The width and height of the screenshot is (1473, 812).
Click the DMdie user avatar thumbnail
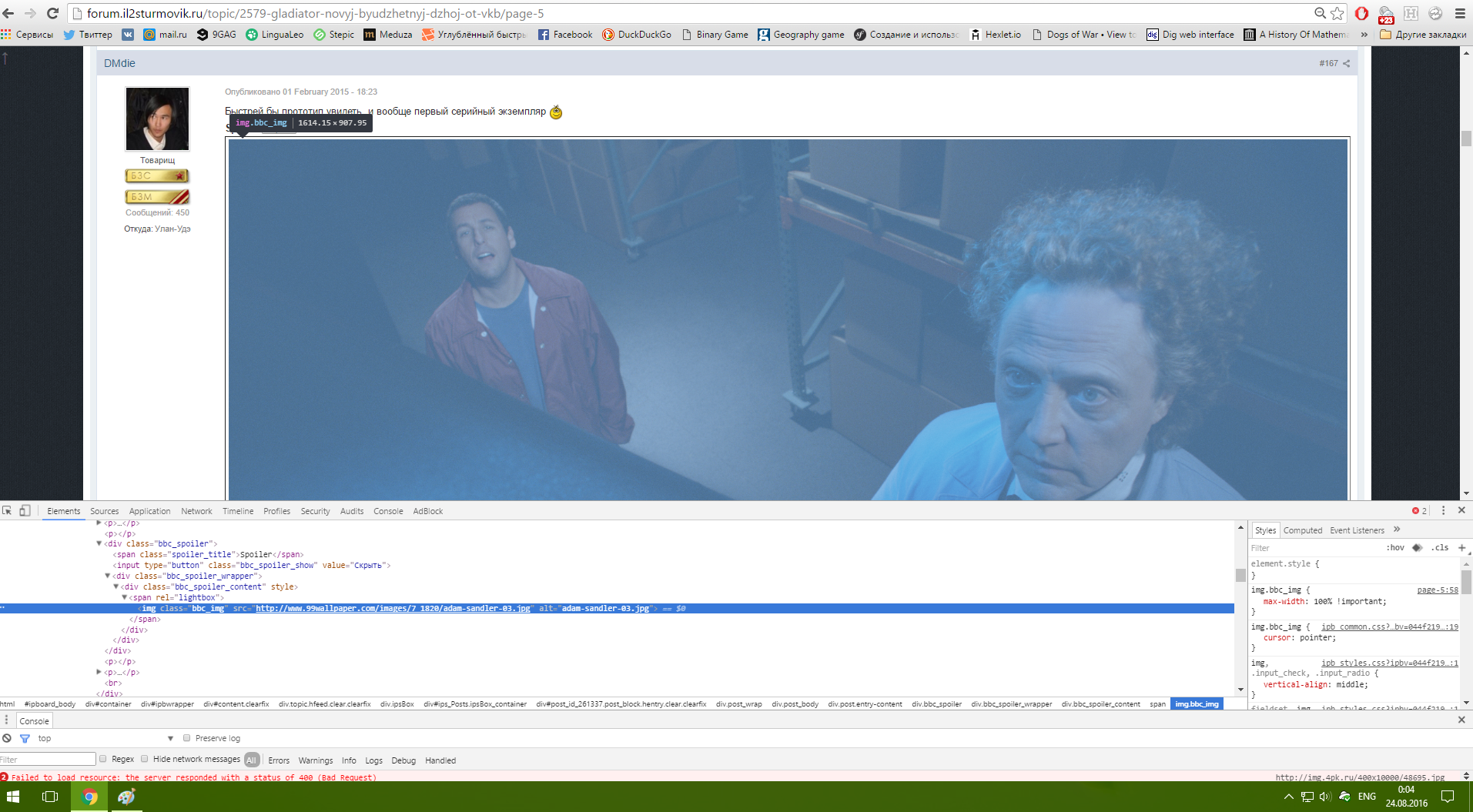[157, 119]
